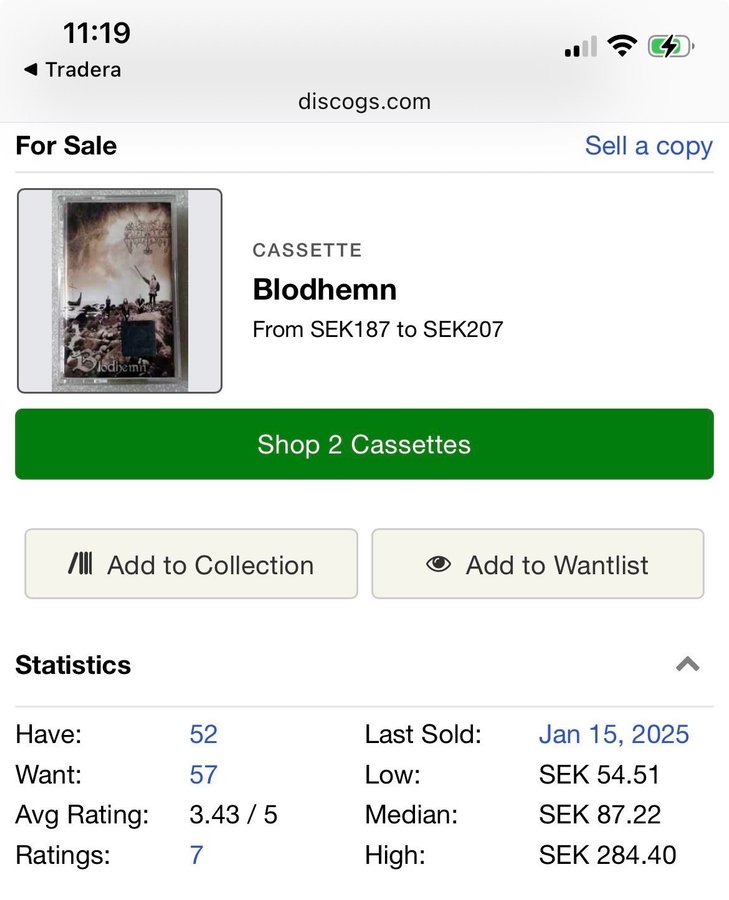Tap the For Sale heading
This screenshot has width=729, height=900.
pyautogui.click(x=66, y=146)
